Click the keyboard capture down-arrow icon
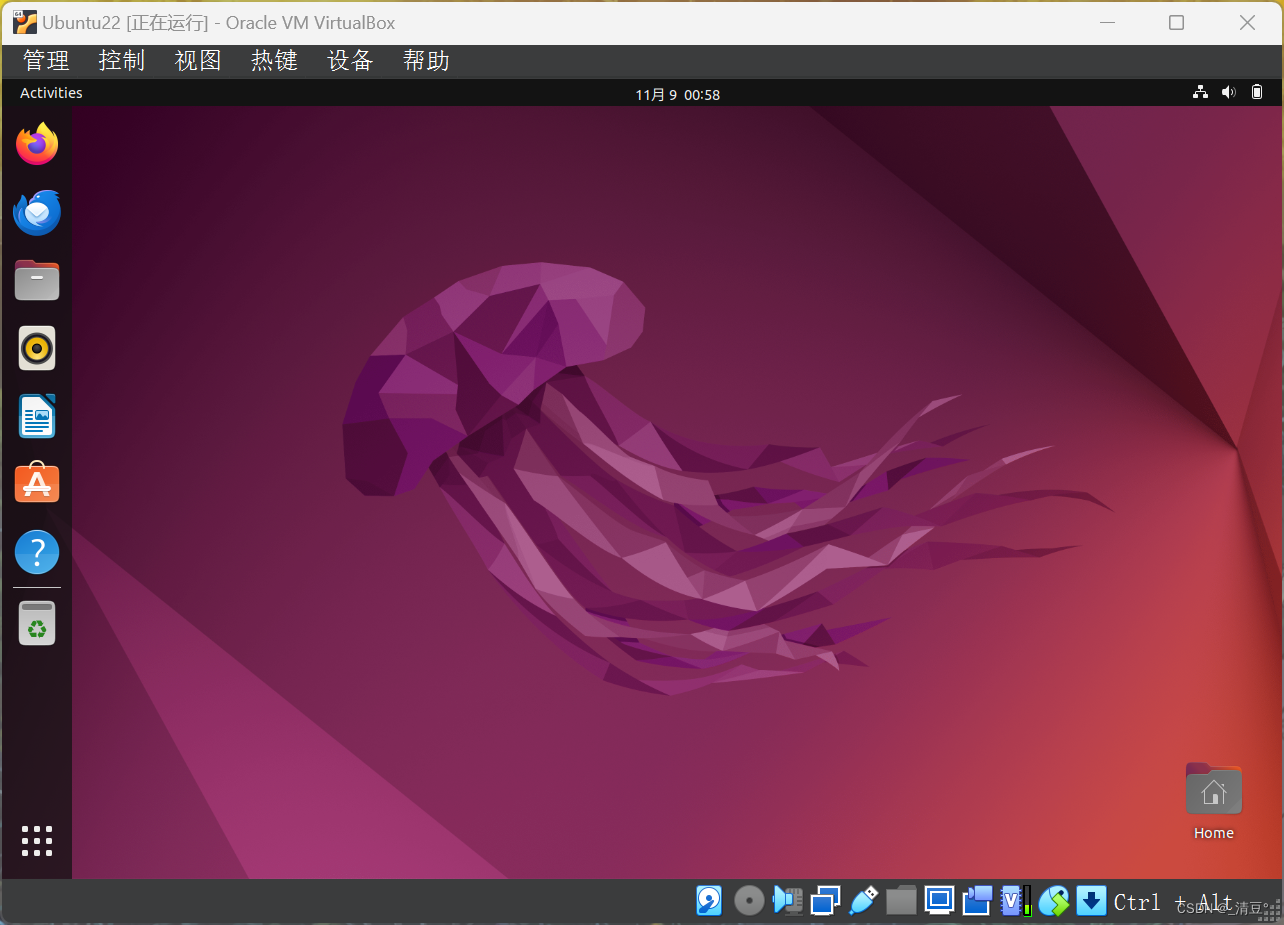This screenshot has width=1284, height=925. pos(1091,901)
